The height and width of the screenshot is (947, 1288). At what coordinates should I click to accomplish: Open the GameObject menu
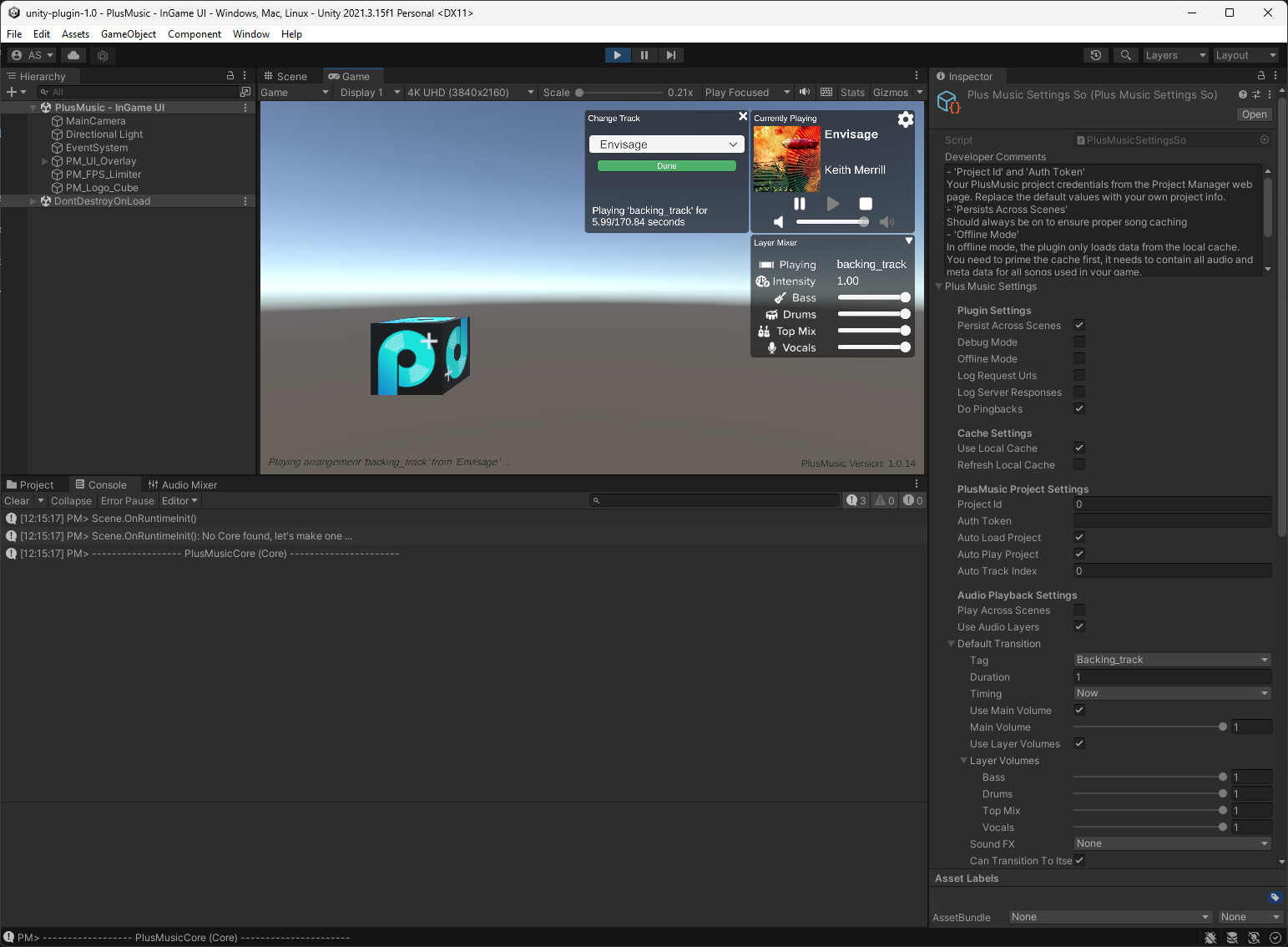129,34
